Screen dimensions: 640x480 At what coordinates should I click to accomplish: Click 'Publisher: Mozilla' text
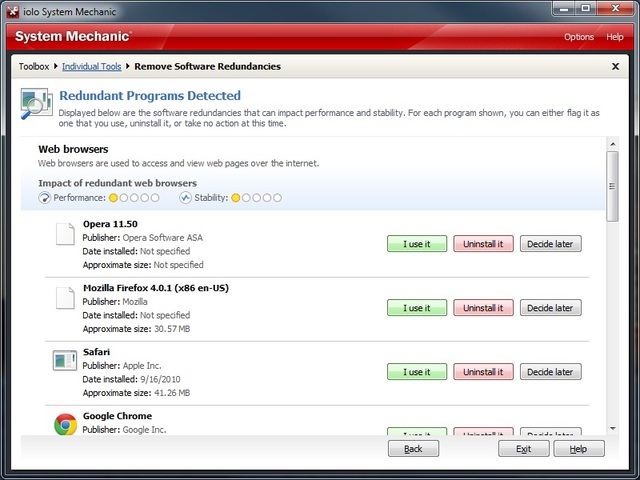pyautogui.click(x=115, y=302)
